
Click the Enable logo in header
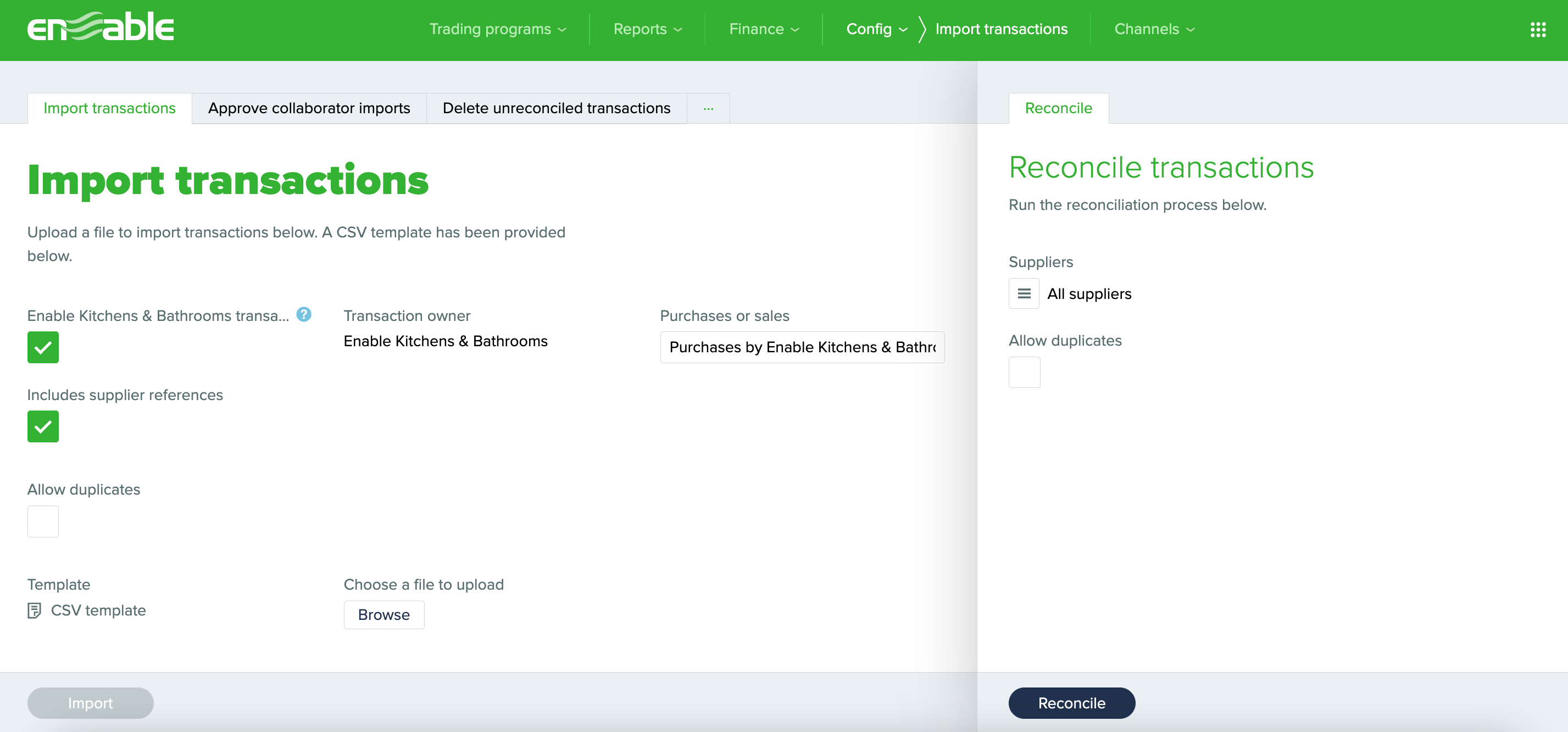pos(101,27)
